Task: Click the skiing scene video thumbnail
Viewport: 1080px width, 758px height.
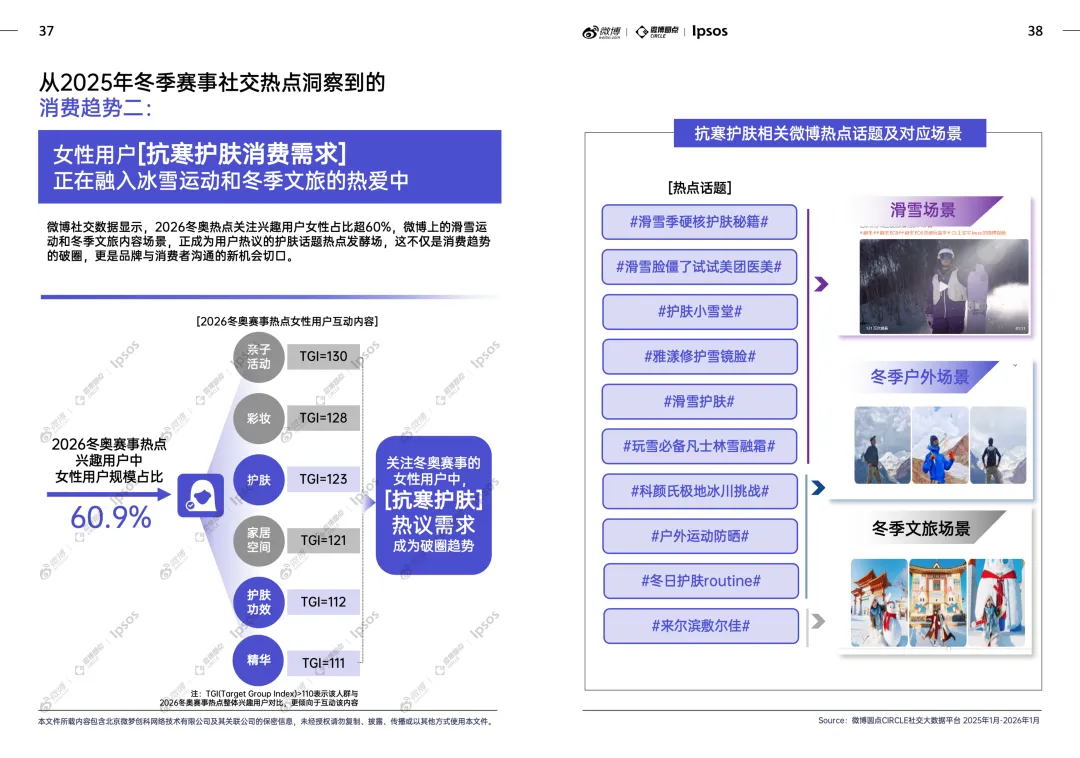Action: click(944, 286)
